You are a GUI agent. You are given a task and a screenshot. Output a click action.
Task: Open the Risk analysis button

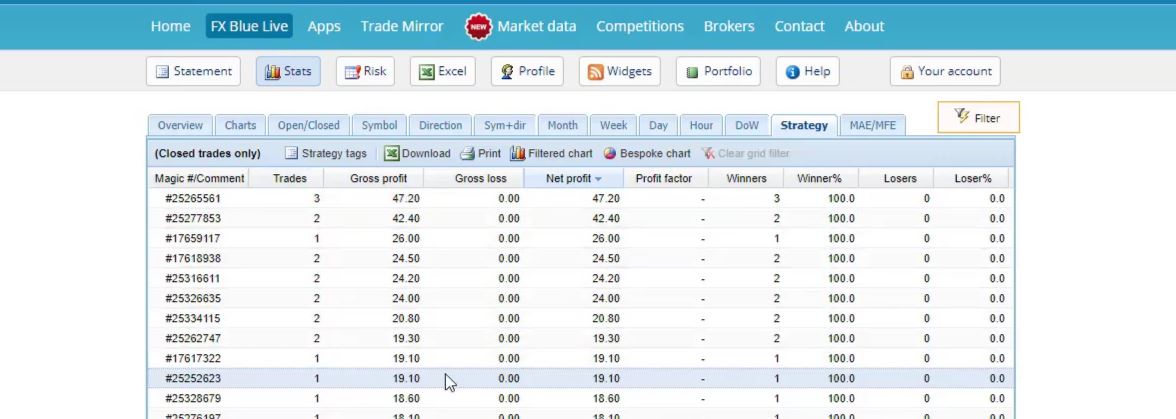(365, 72)
